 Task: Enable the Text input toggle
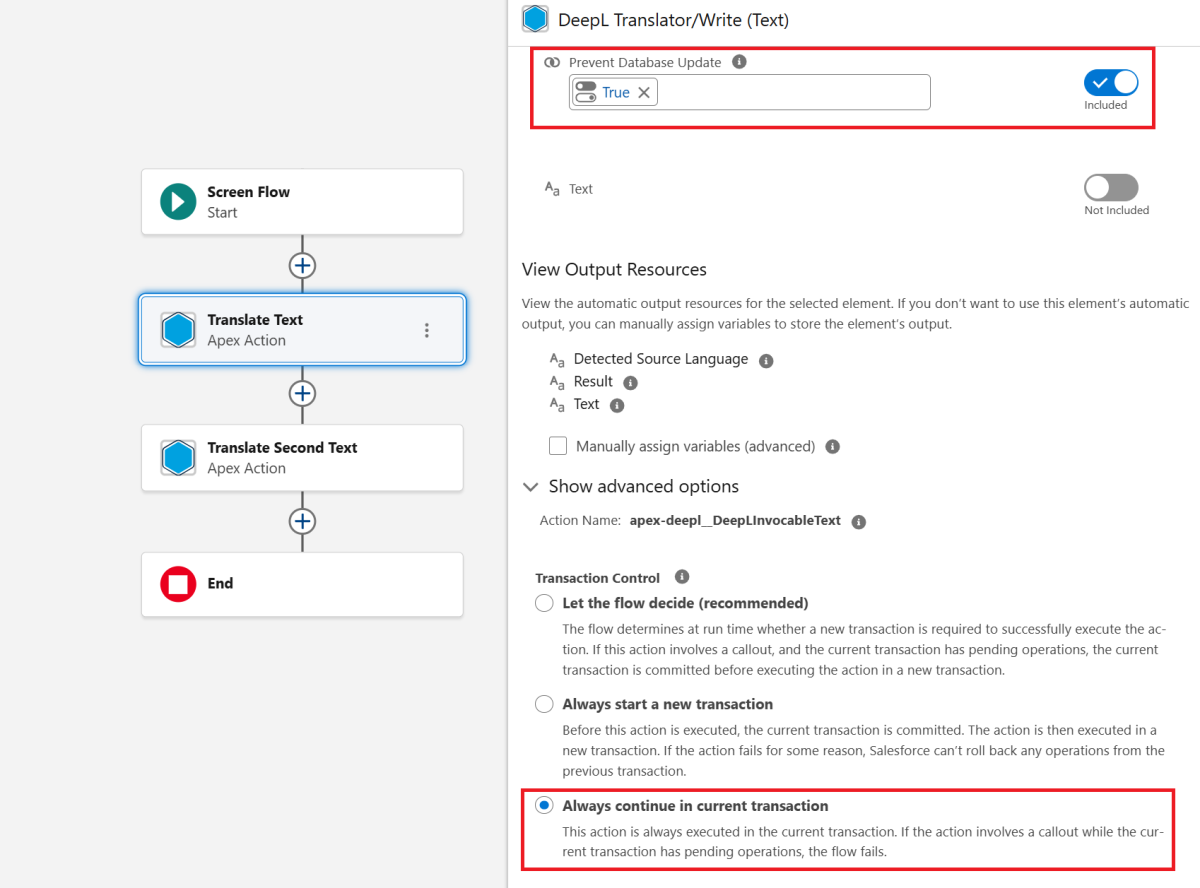pos(1111,188)
